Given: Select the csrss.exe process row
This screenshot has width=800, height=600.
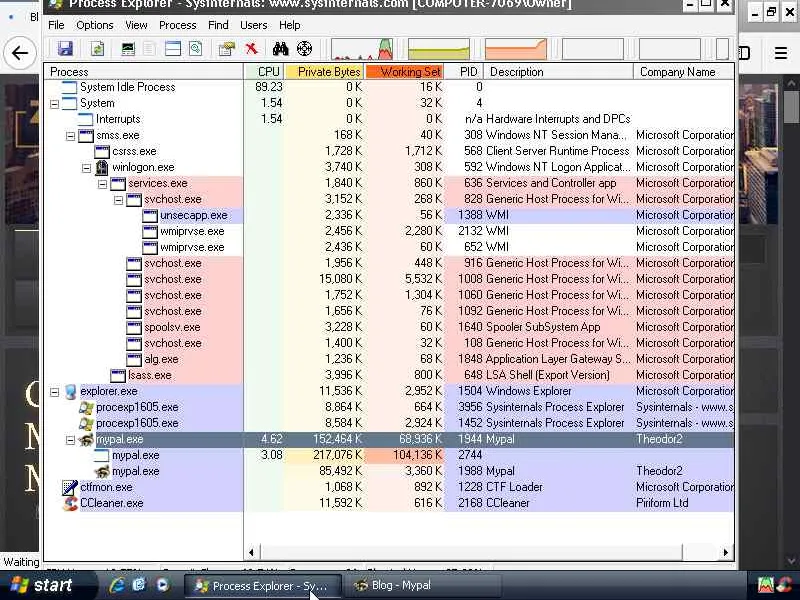Looking at the screenshot, I should tap(389, 152).
